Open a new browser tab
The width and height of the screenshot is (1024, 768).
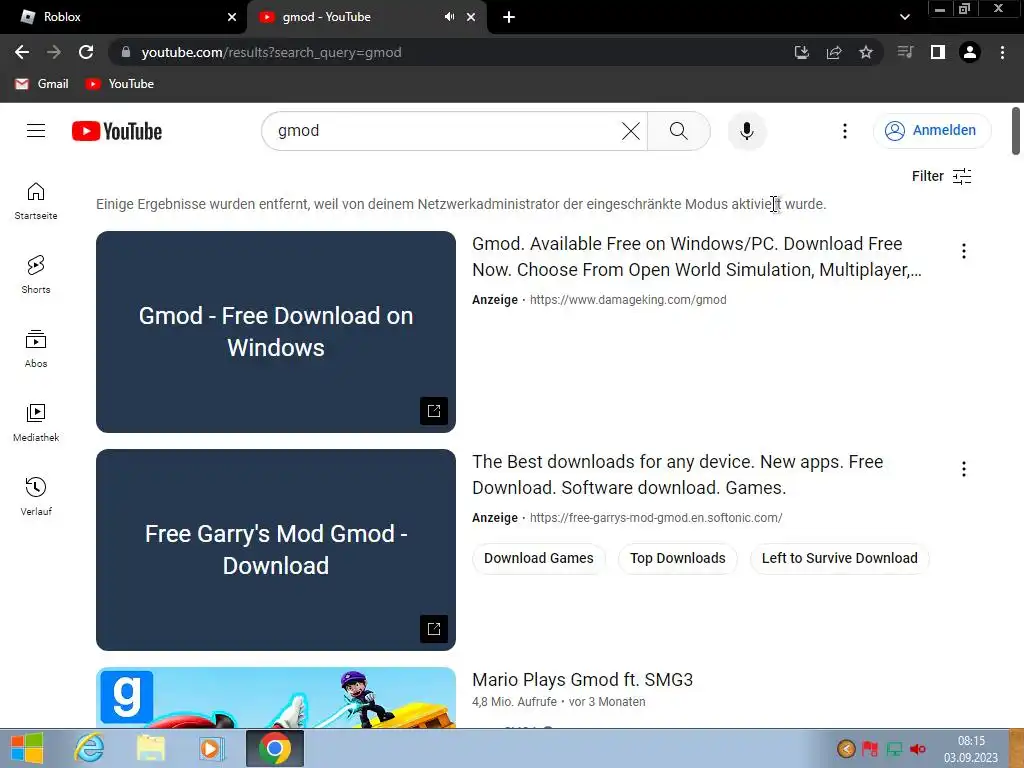click(509, 17)
